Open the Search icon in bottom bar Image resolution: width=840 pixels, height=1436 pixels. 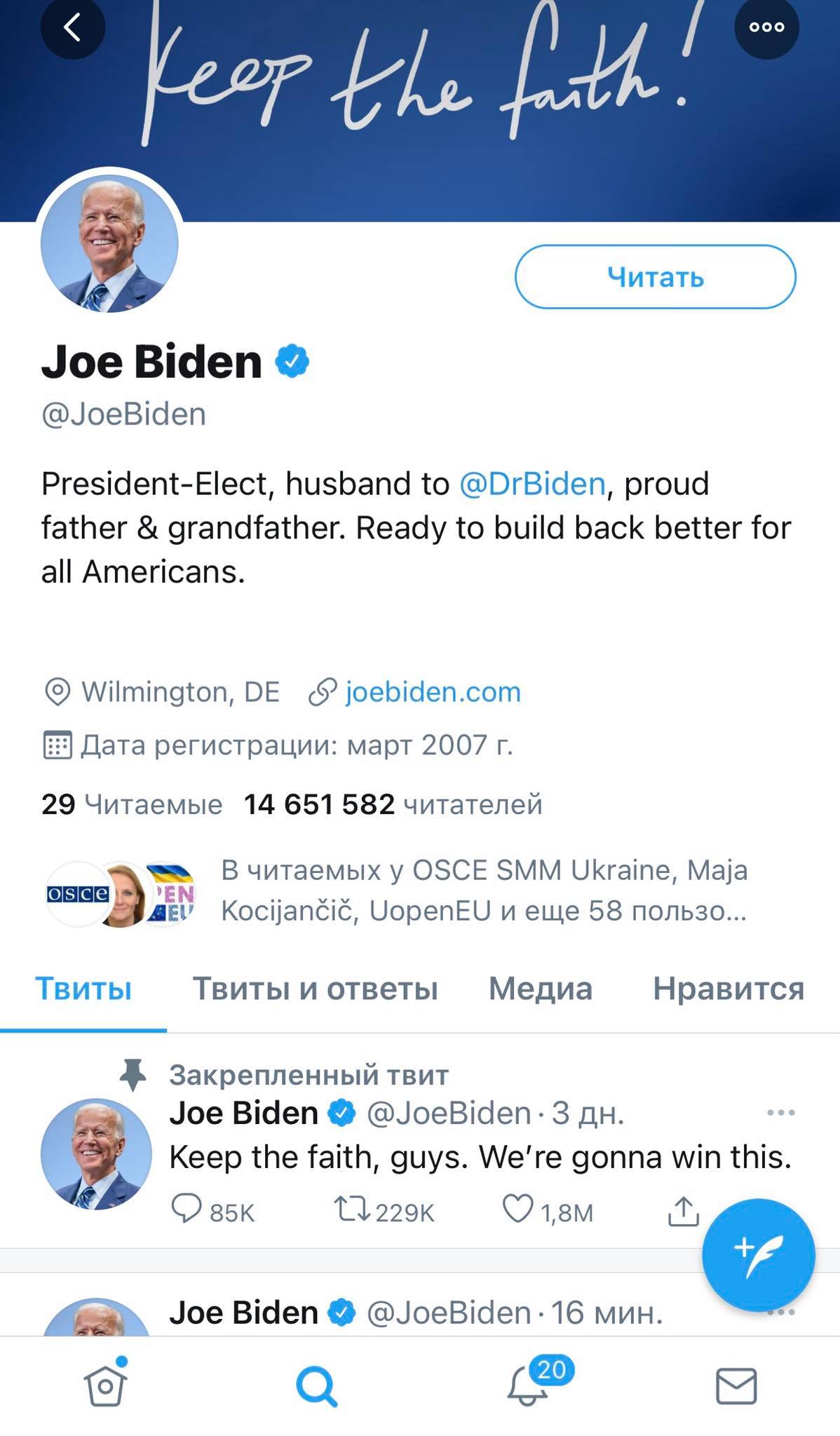click(x=316, y=1386)
